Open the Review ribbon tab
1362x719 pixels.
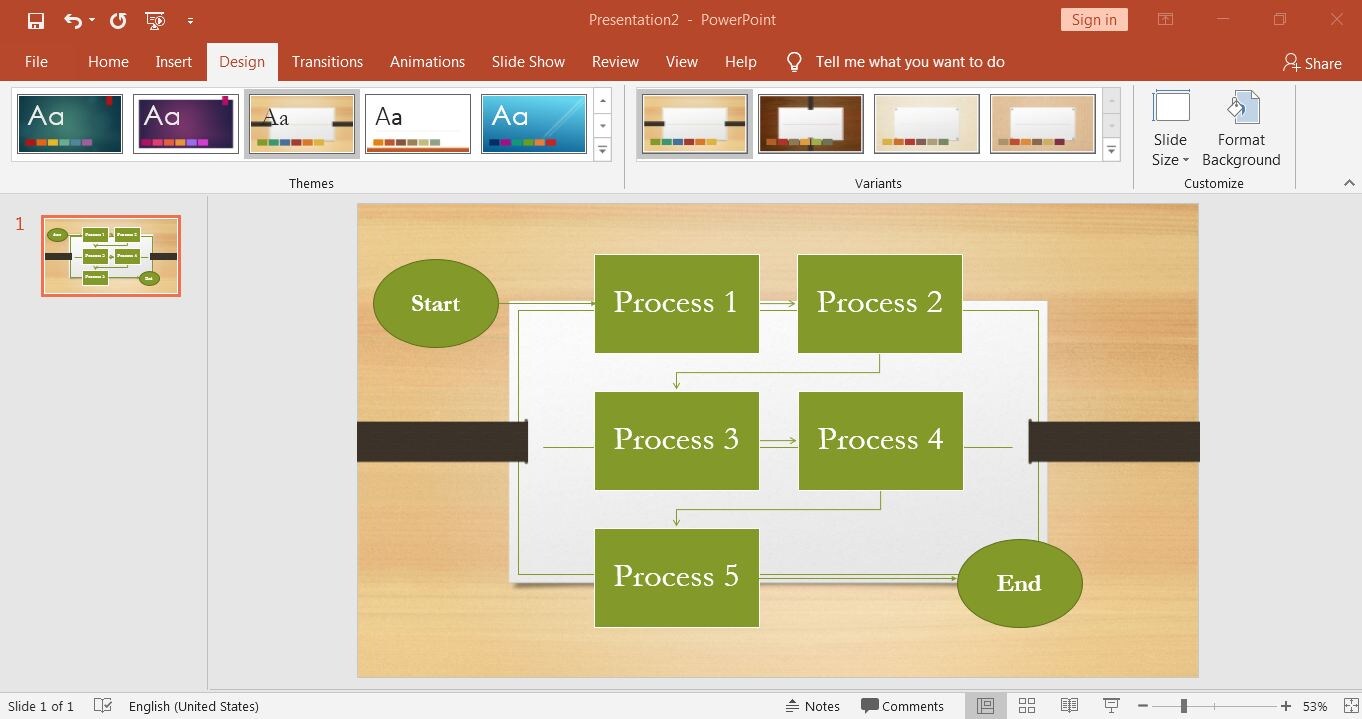point(615,61)
